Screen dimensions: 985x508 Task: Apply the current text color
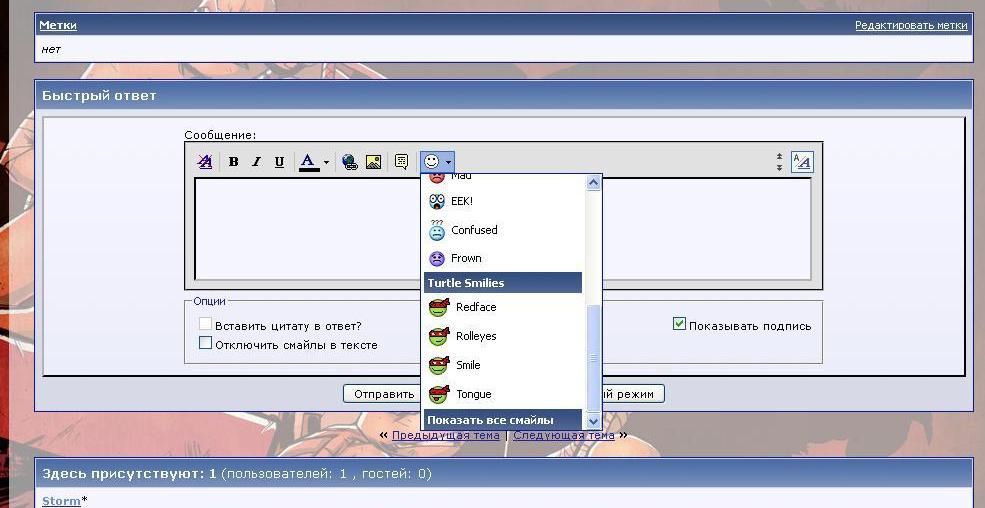pos(309,162)
